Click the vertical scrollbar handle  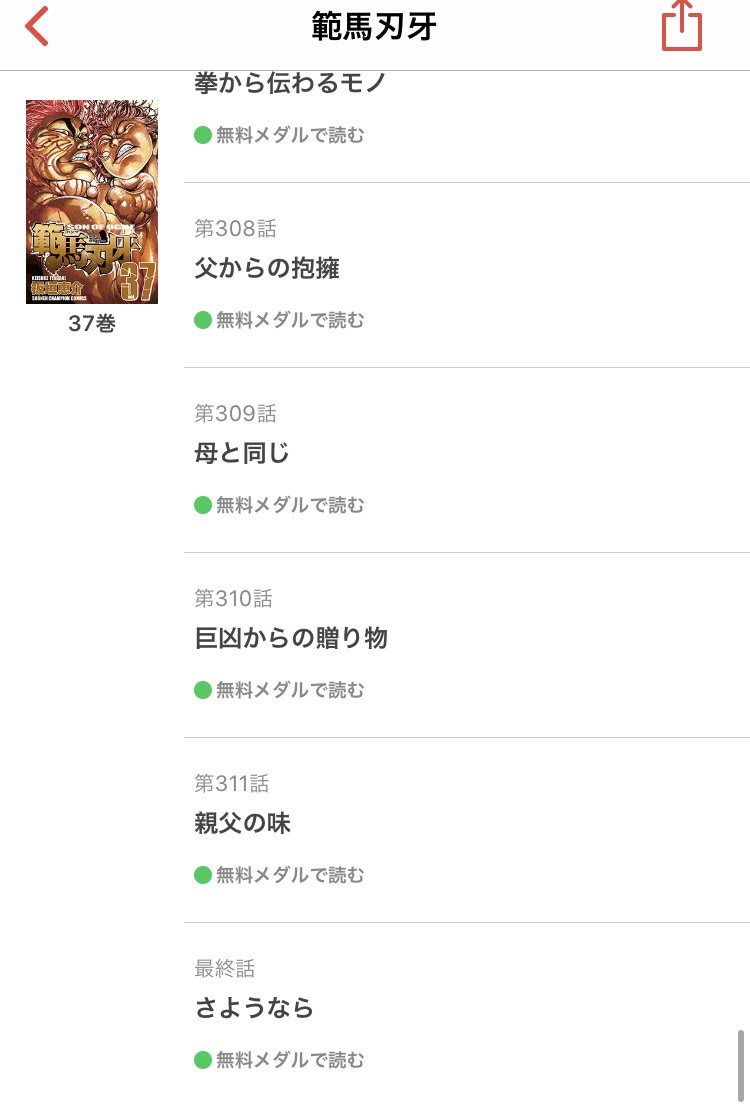point(740,1064)
